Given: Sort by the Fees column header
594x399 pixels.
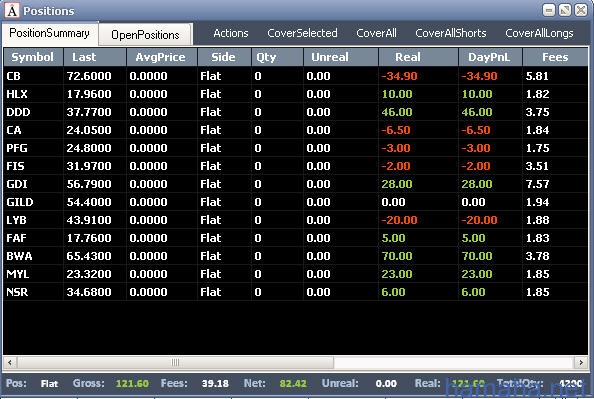Looking at the screenshot, I should (555, 57).
